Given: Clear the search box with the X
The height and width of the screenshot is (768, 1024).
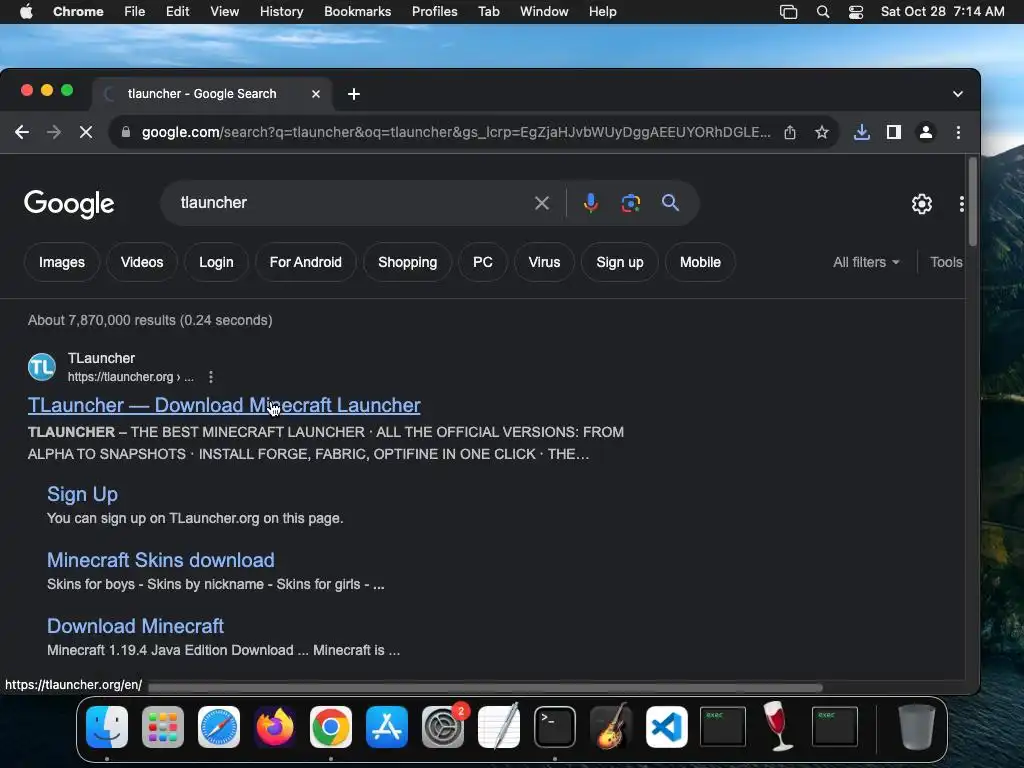Looking at the screenshot, I should pyautogui.click(x=541, y=203).
